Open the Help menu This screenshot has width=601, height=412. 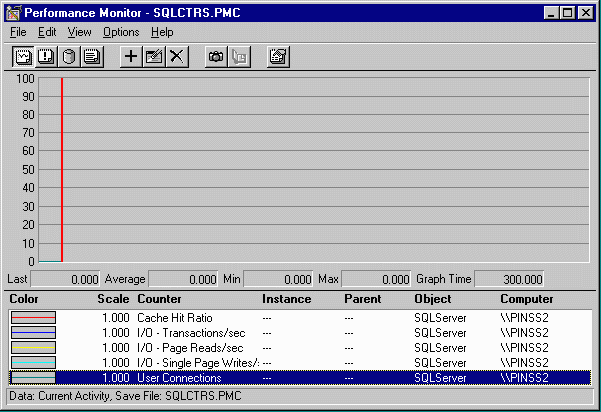pos(162,32)
